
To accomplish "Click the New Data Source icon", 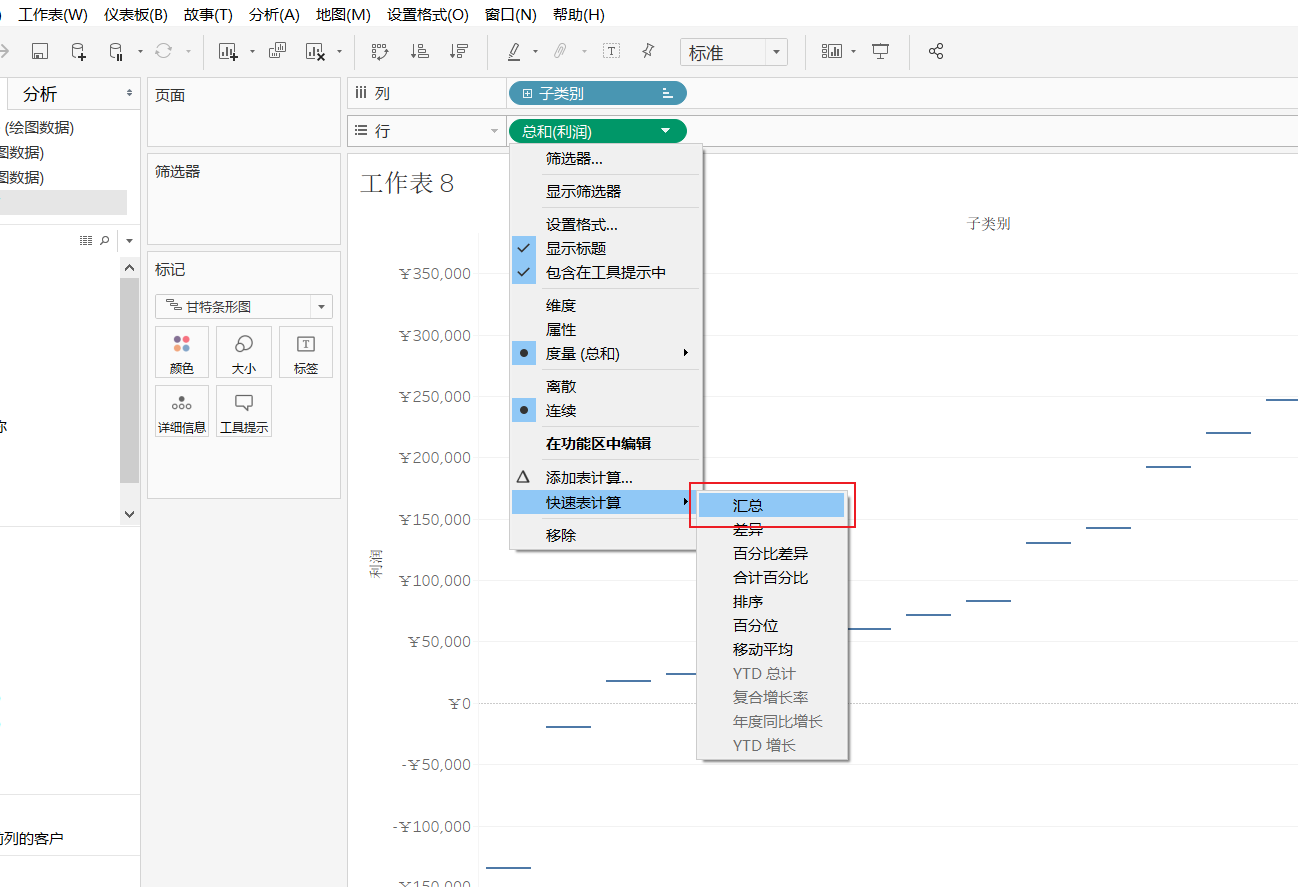I will coord(78,51).
